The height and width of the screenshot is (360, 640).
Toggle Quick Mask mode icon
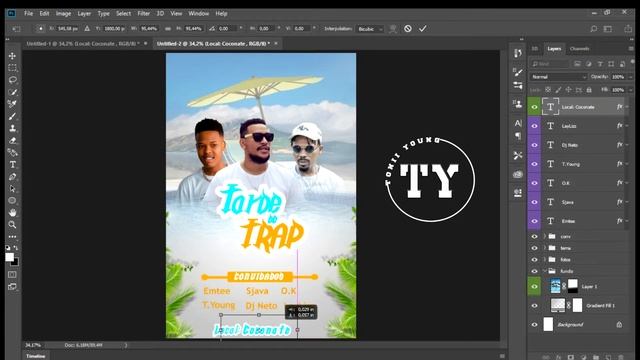[12, 275]
